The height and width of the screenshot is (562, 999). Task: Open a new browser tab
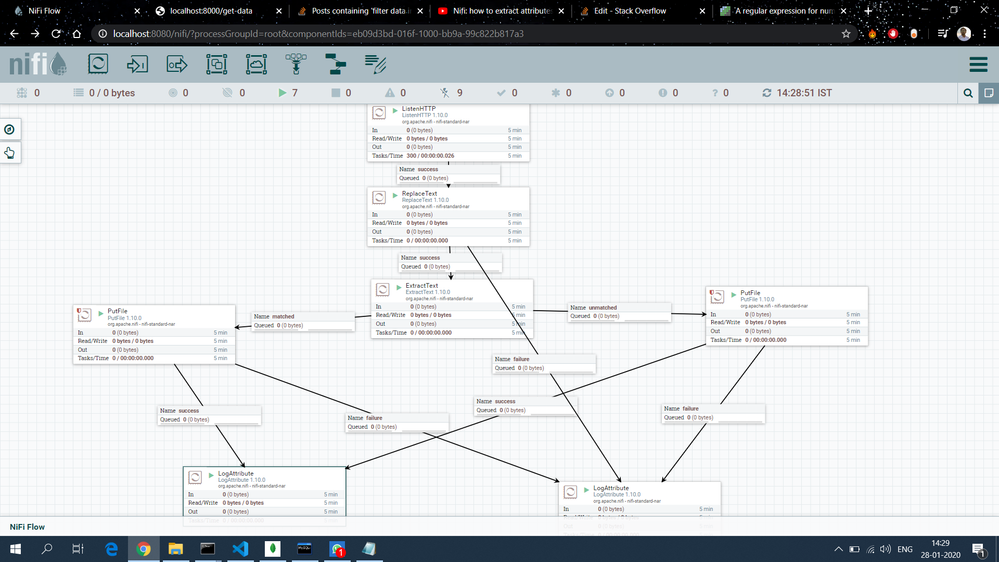tap(868, 11)
